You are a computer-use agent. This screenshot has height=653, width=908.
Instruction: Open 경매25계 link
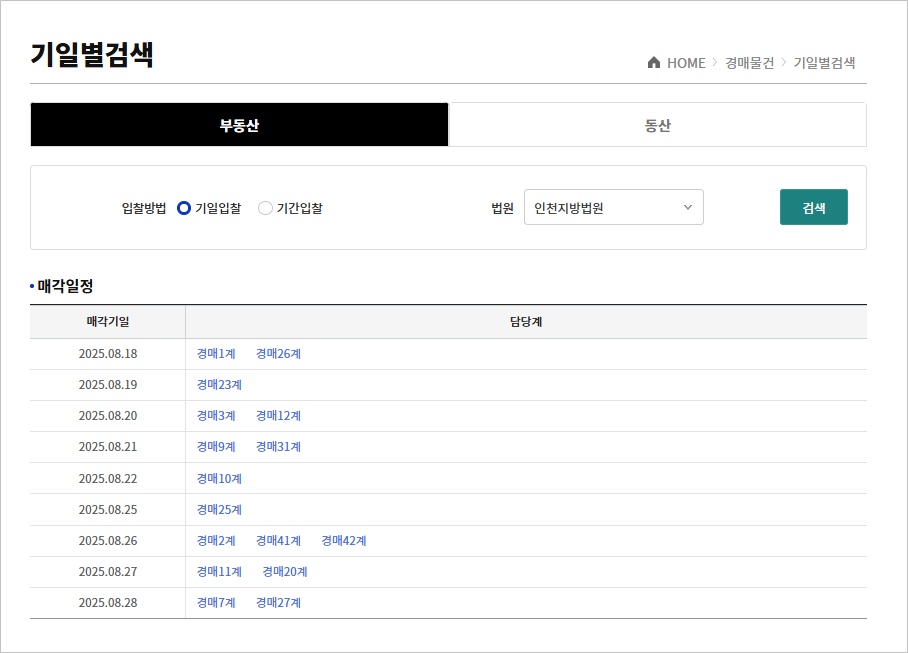pyautogui.click(x=219, y=510)
